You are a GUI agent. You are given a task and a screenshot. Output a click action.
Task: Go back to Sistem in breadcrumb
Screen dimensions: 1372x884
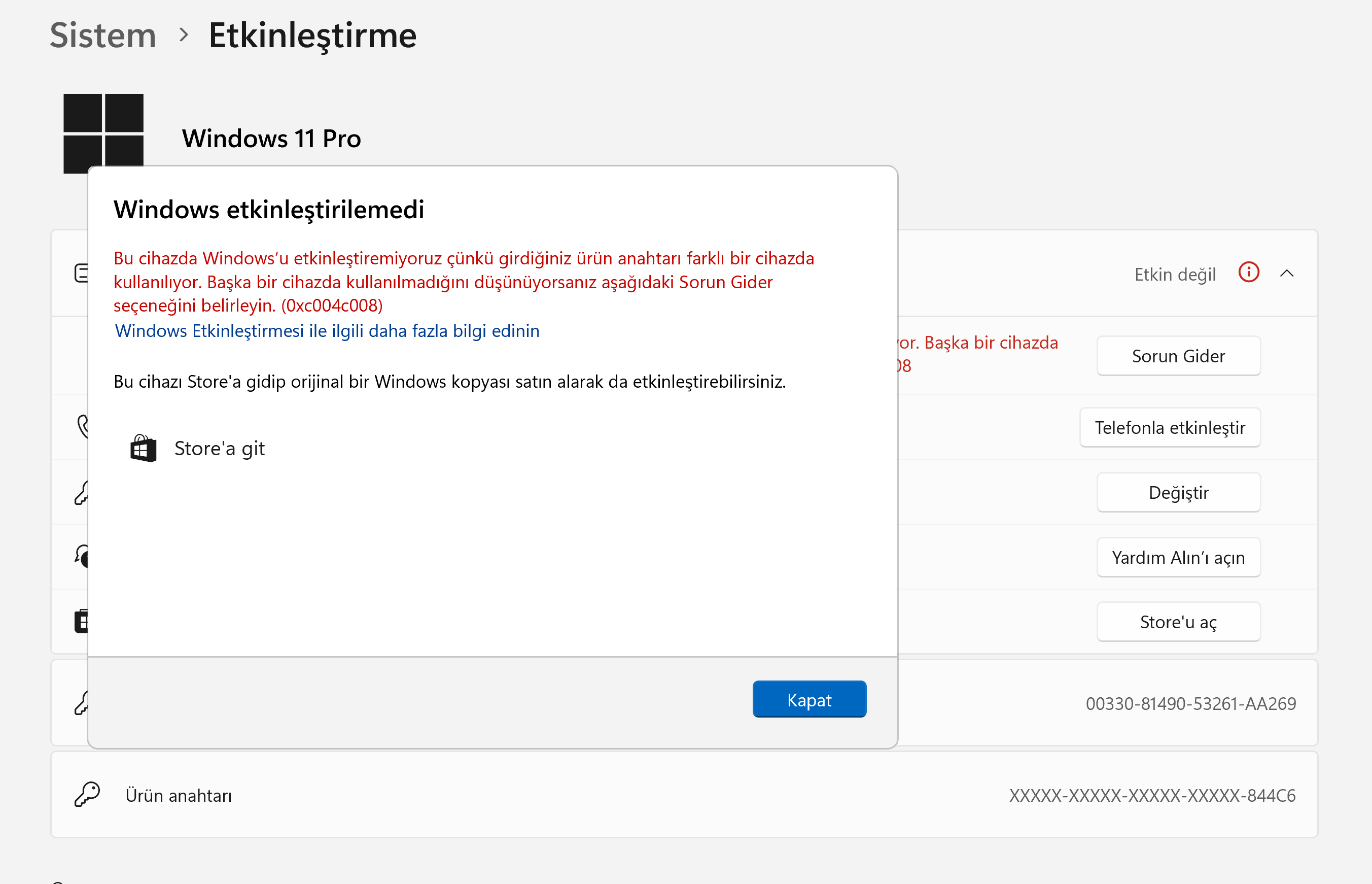(x=103, y=35)
